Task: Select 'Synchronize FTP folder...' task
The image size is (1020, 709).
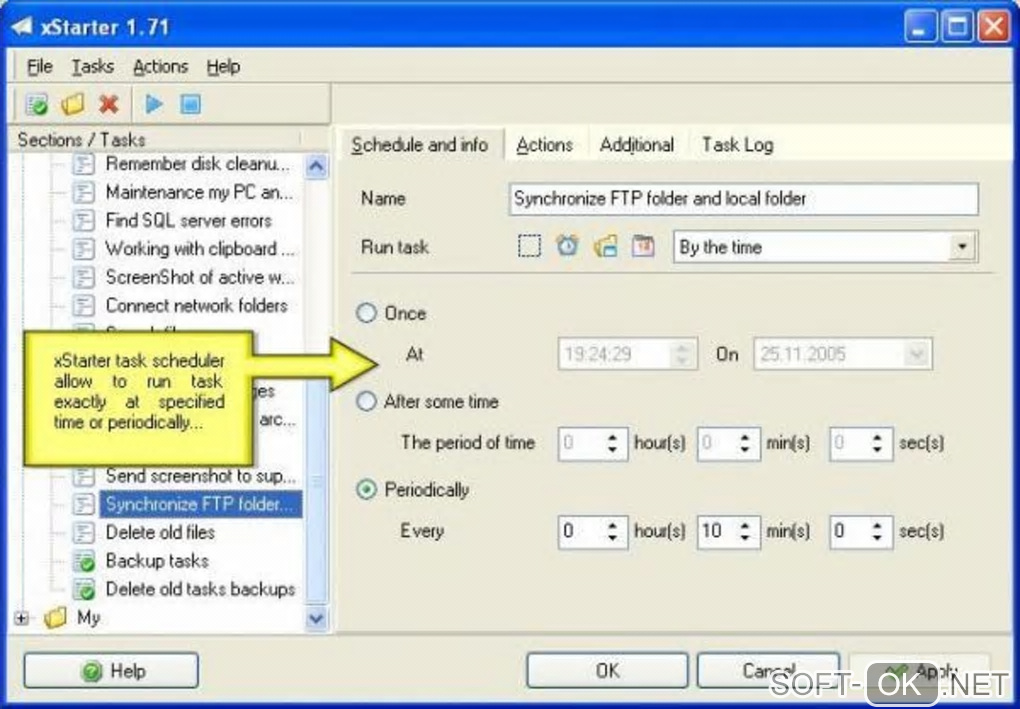Action: click(200, 504)
